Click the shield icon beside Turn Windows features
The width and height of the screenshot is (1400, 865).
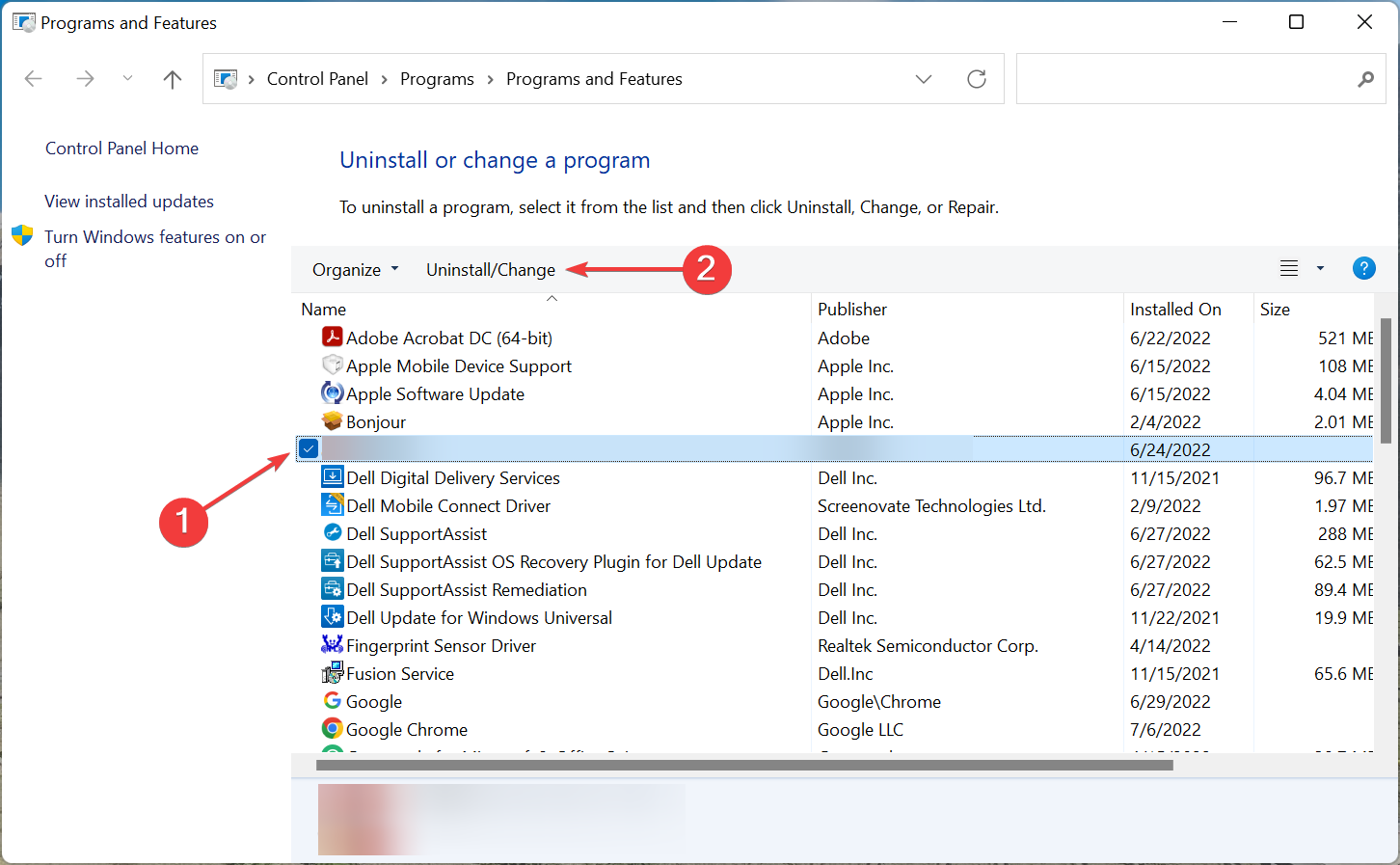pos(22,236)
